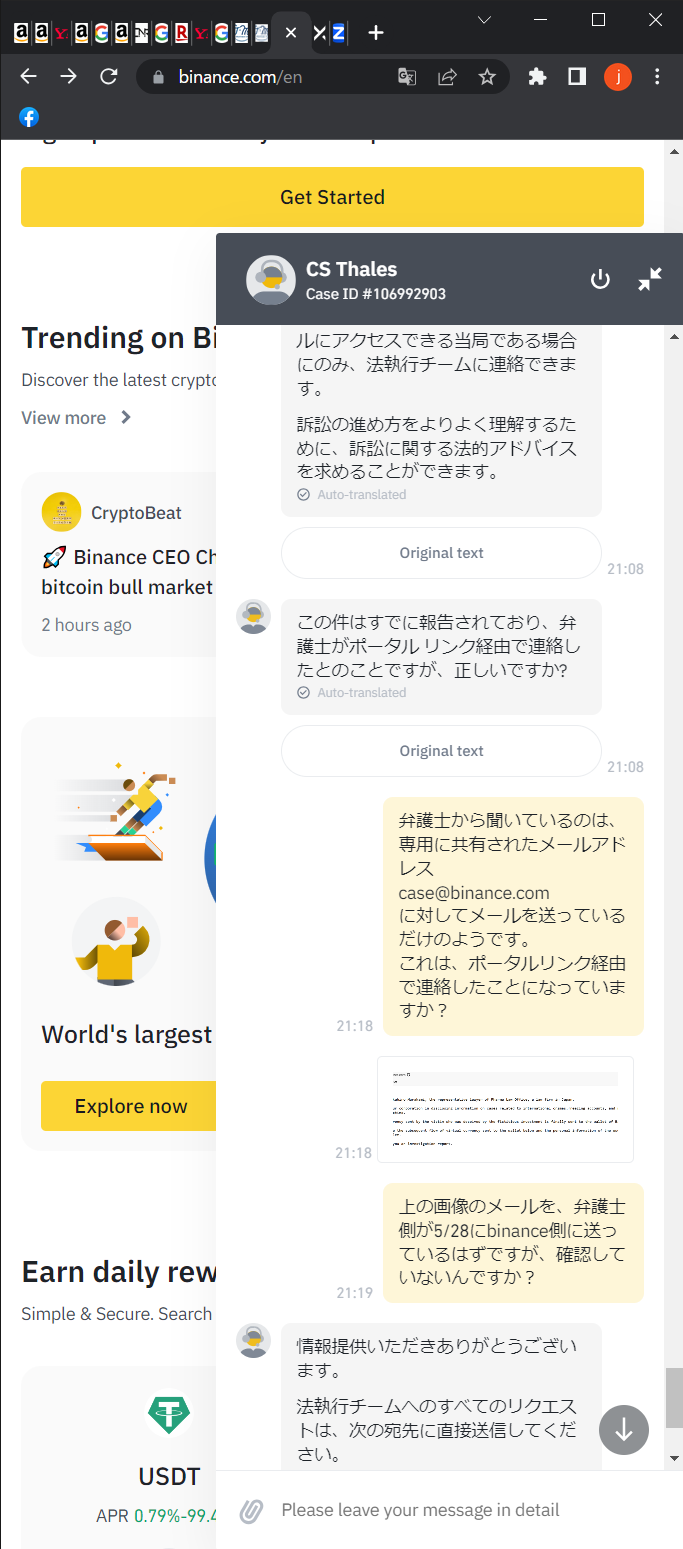Expand View more trending articles

pyautogui.click(x=77, y=418)
